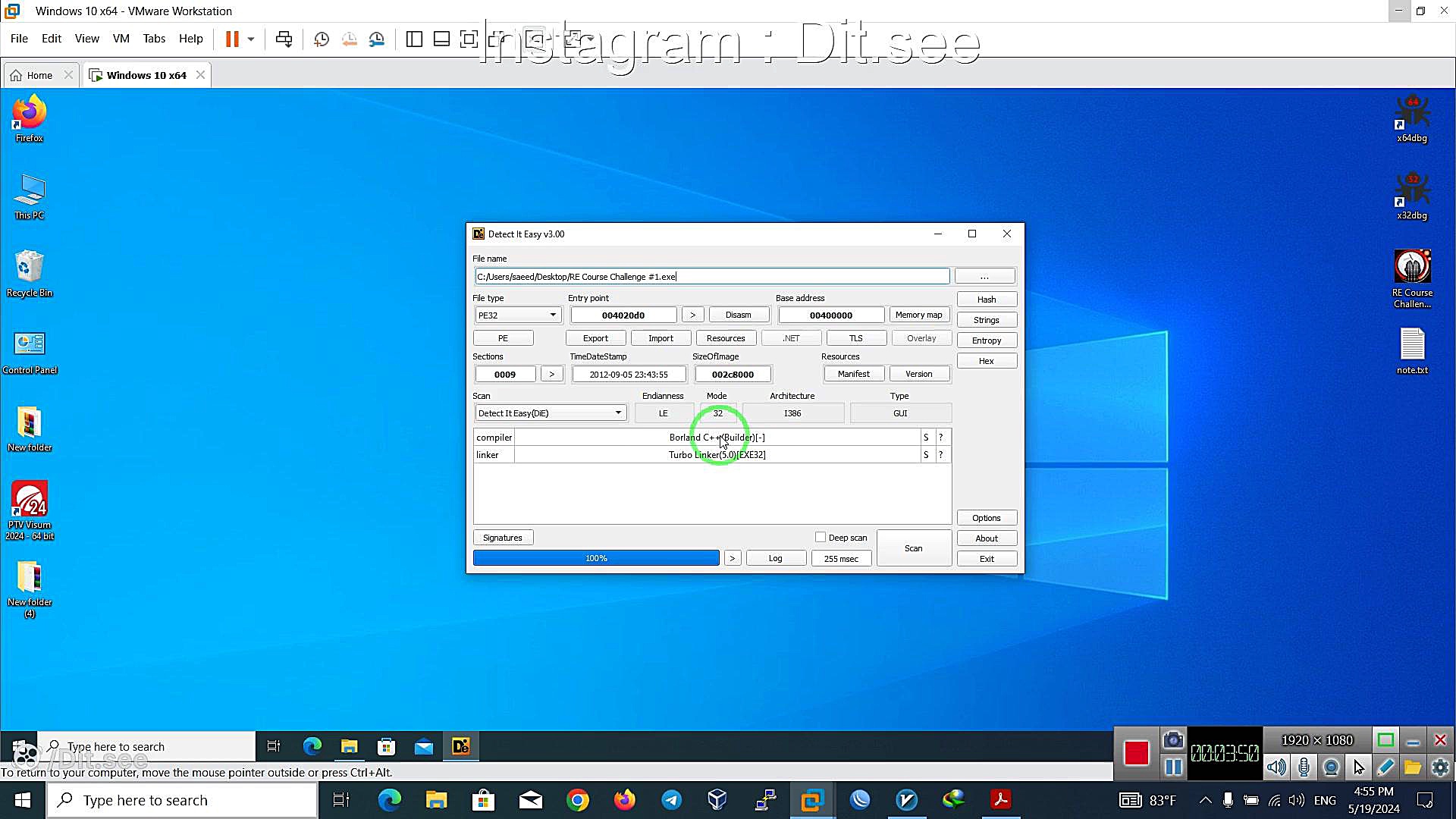Click the File name path field
Viewport: 1456px width, 819px height.
[x=712, y=276]
